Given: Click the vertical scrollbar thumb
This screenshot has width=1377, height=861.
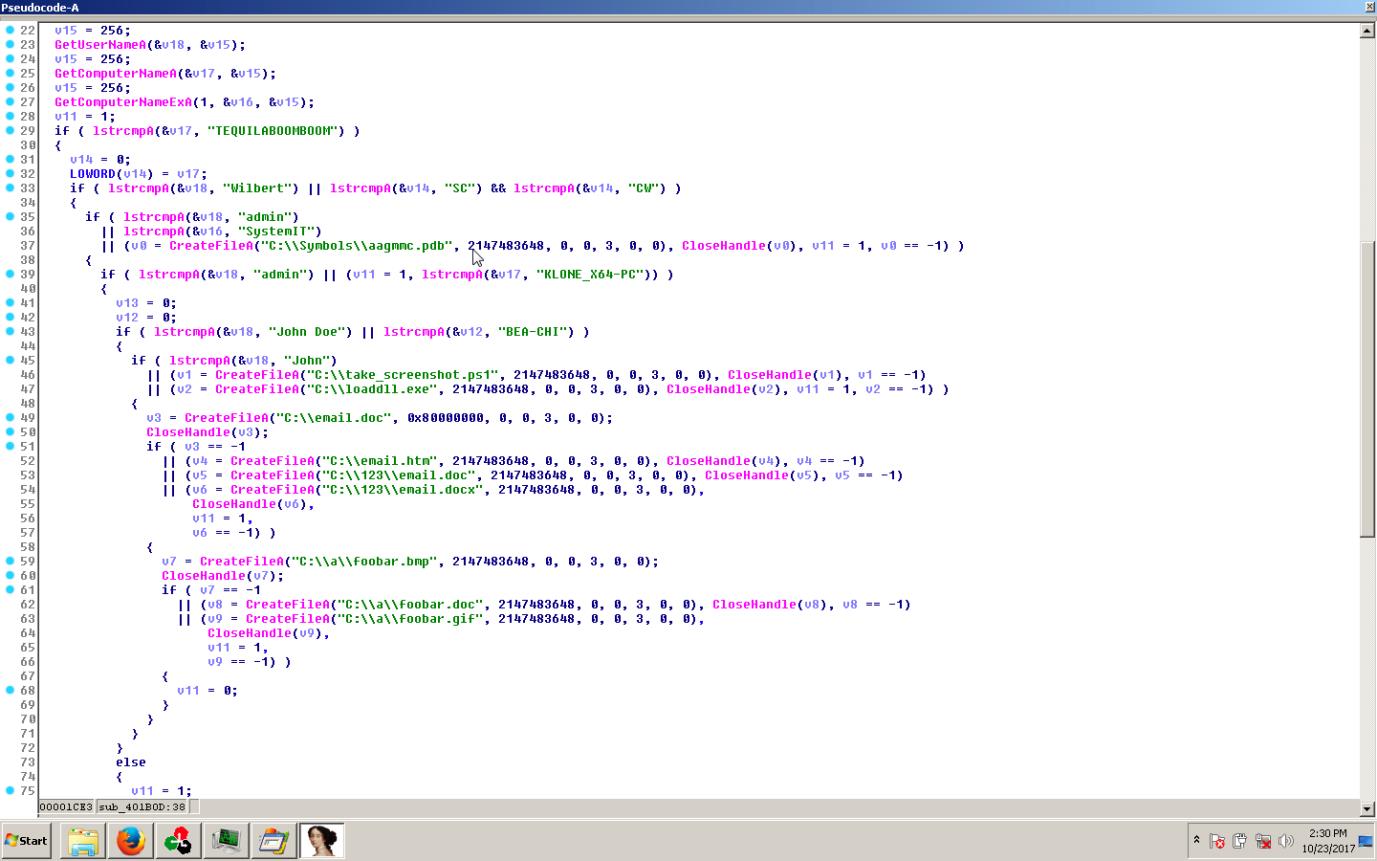Looking at the screenshot, I should point(1368,390).
